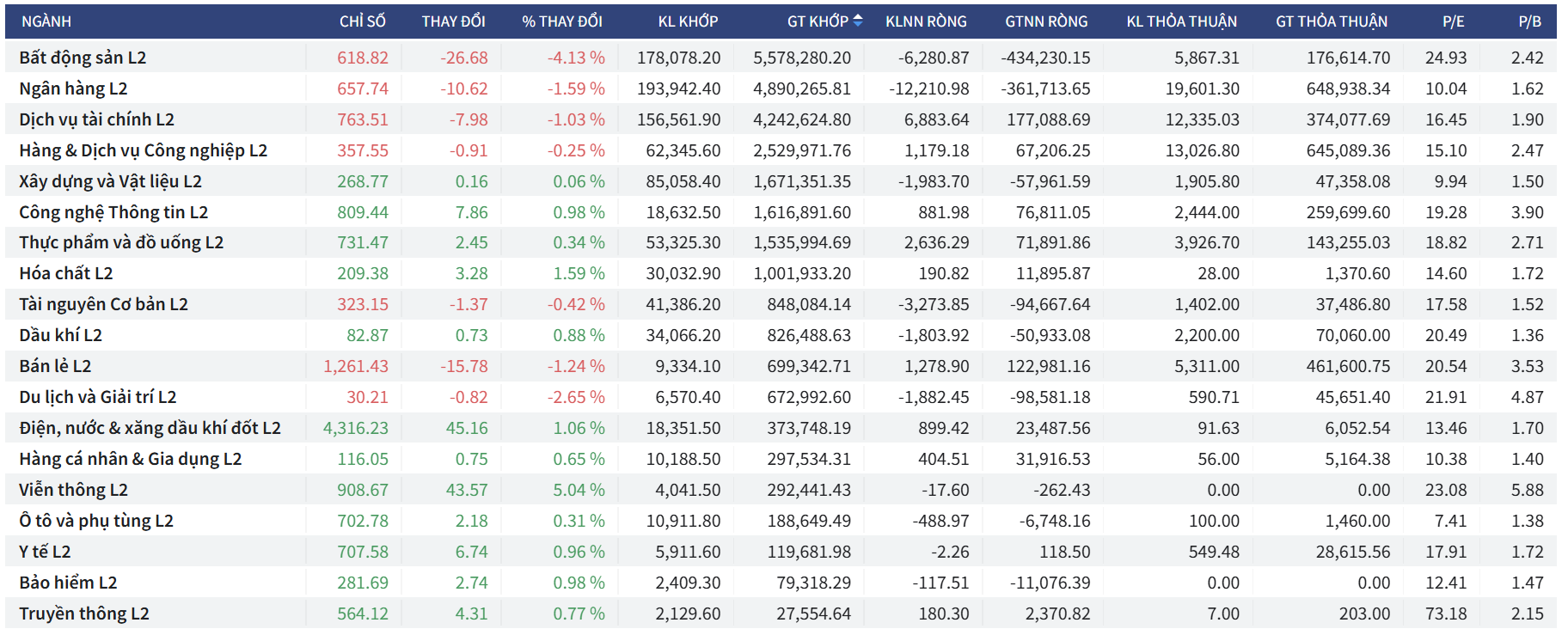This screenshot has height=635, width=1568.
Task: Open the Bất động sản L2 sector row
Action: pyautogui.click(x=83, y=58)
